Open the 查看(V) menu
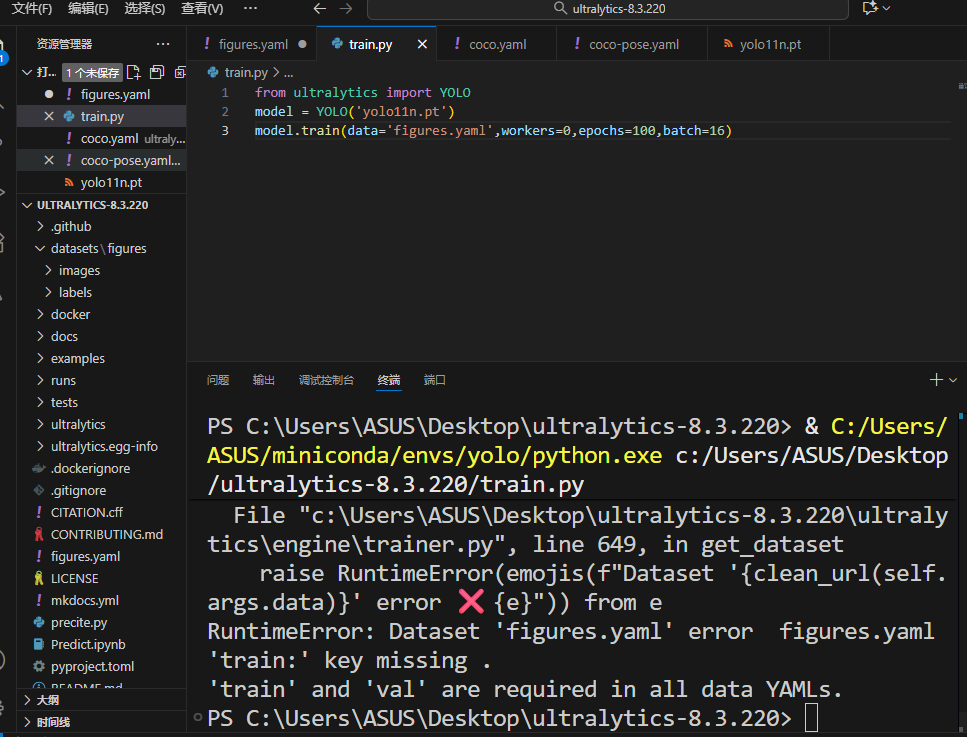This screenshot has height=737, width=967. [x=202, y=9]
